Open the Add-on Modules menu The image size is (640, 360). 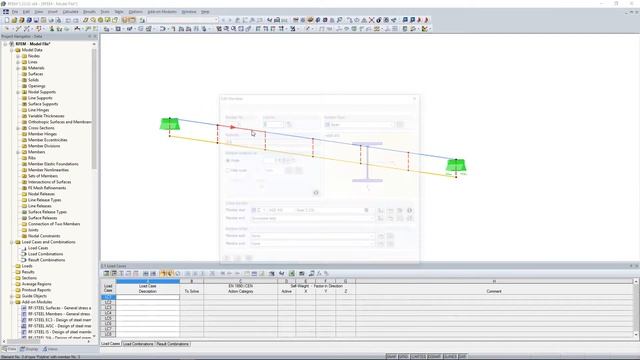tap(162, 12)
